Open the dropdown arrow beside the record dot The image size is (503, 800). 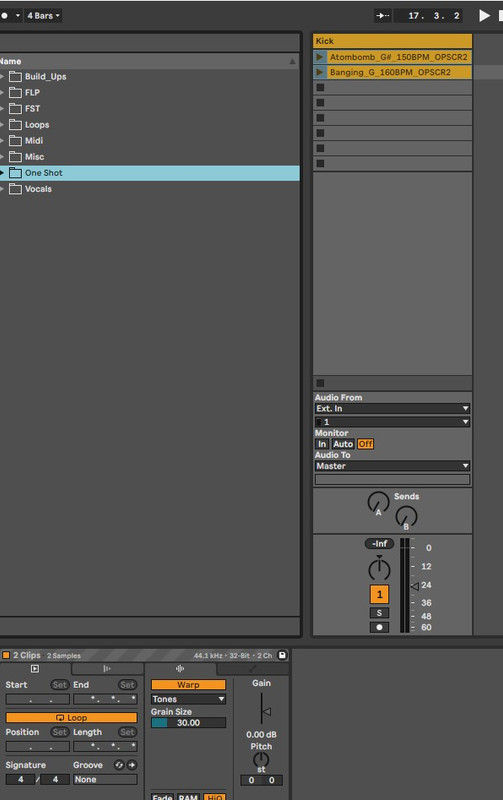tap(18, 16)
